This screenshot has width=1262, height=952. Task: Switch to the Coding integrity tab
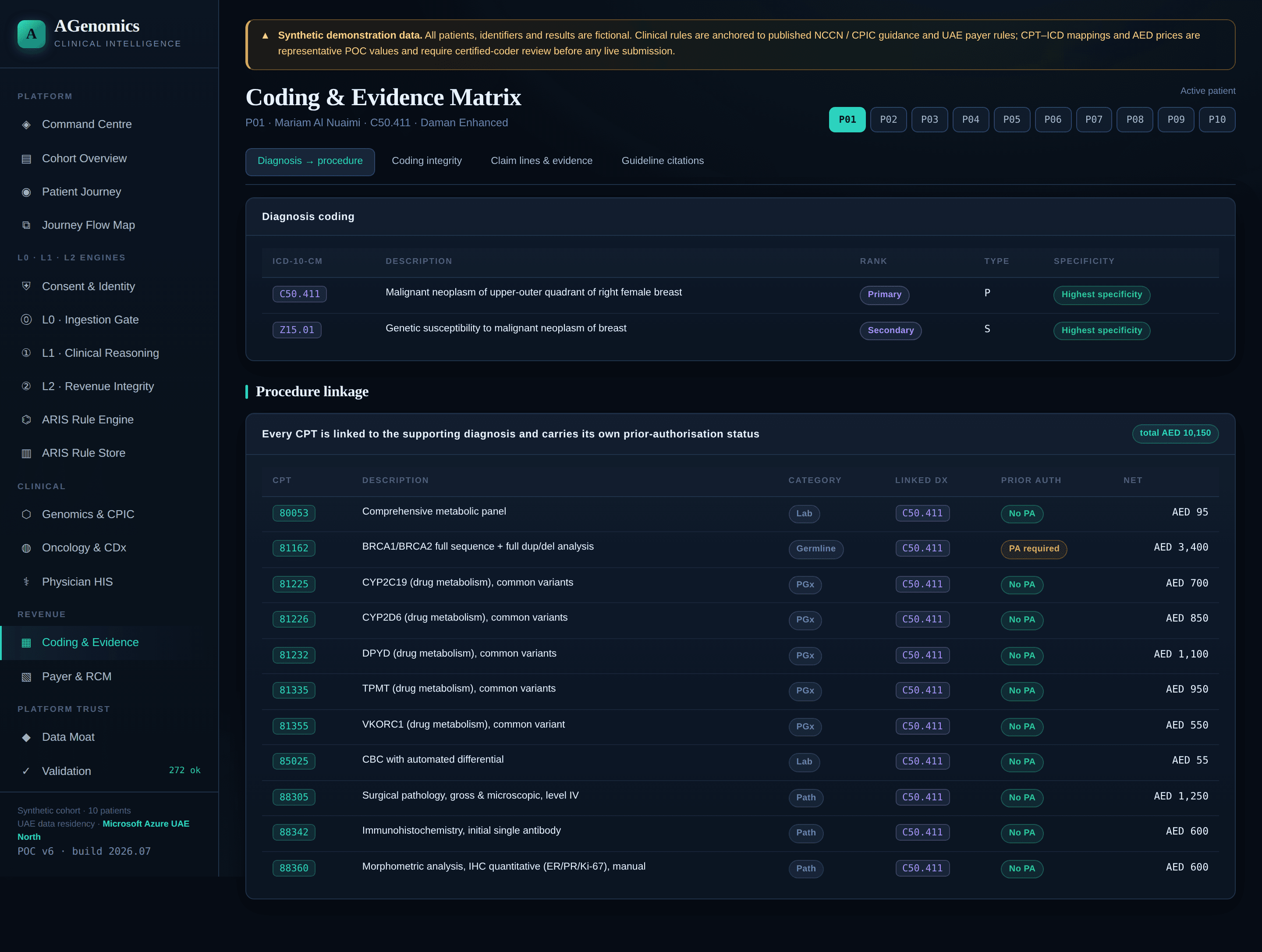tap(427, 161)
